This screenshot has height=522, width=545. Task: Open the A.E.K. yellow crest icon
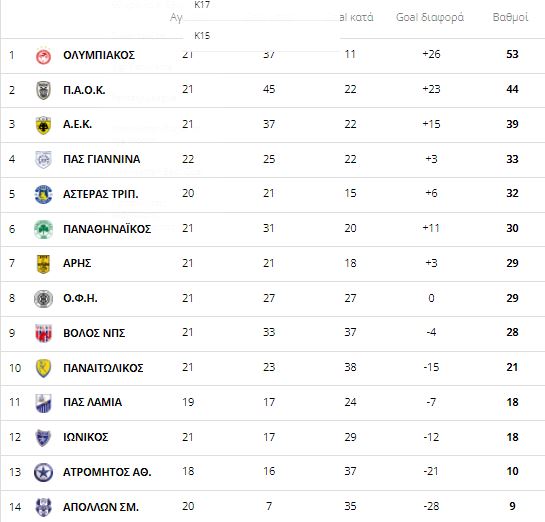43,125
